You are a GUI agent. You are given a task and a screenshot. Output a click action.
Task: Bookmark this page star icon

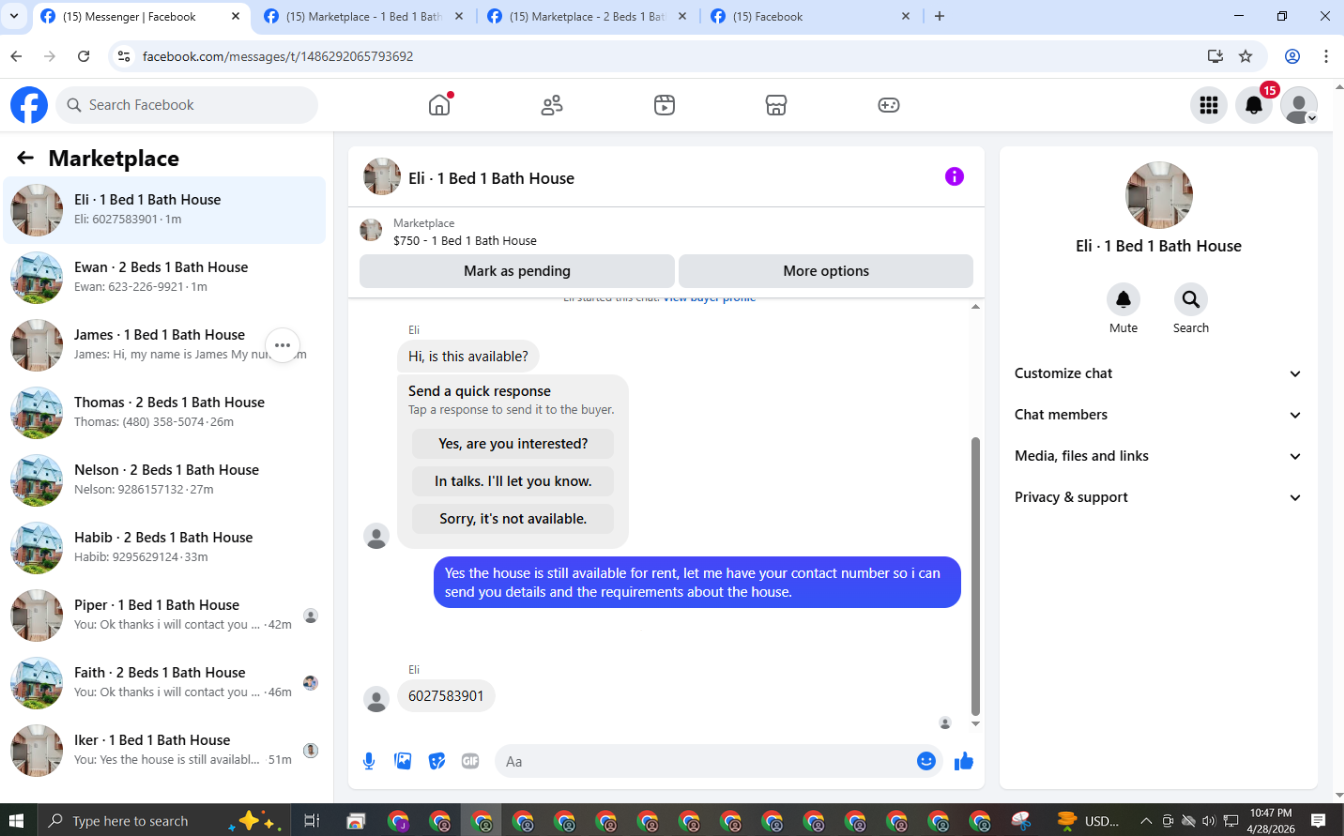pos(1245,56)
